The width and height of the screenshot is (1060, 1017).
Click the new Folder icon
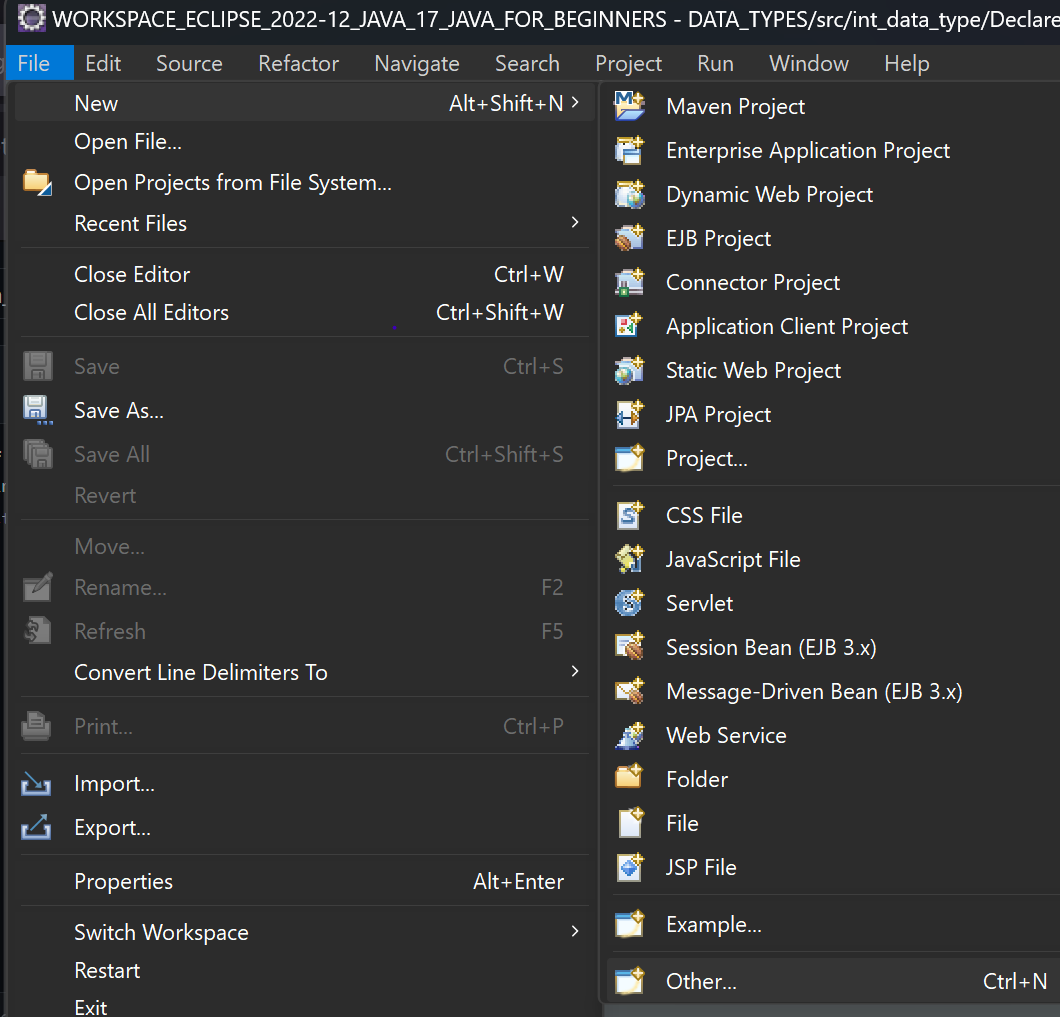coord(629,778)
